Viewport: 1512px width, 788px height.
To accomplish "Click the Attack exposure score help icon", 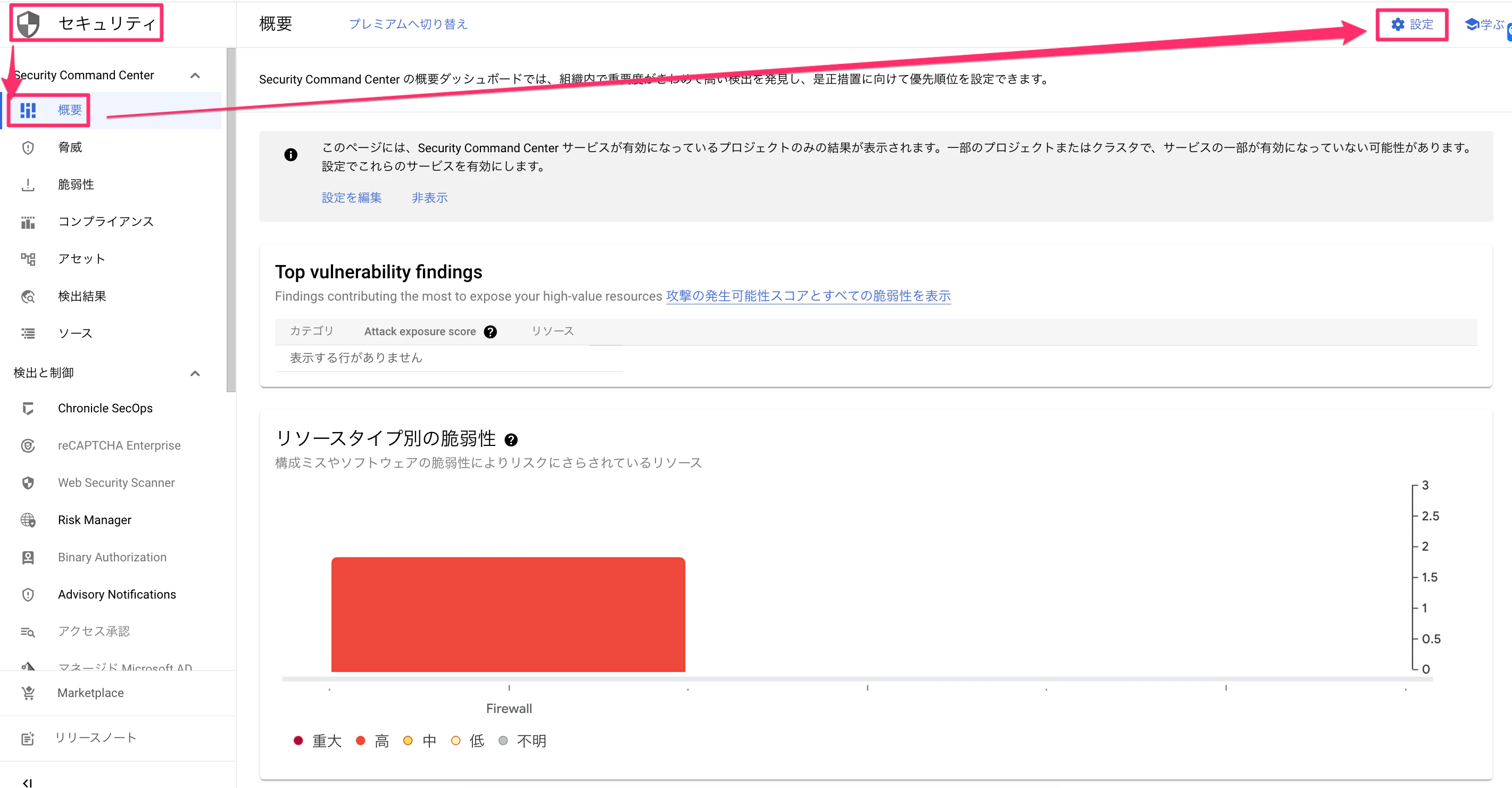I will (490, 332).
